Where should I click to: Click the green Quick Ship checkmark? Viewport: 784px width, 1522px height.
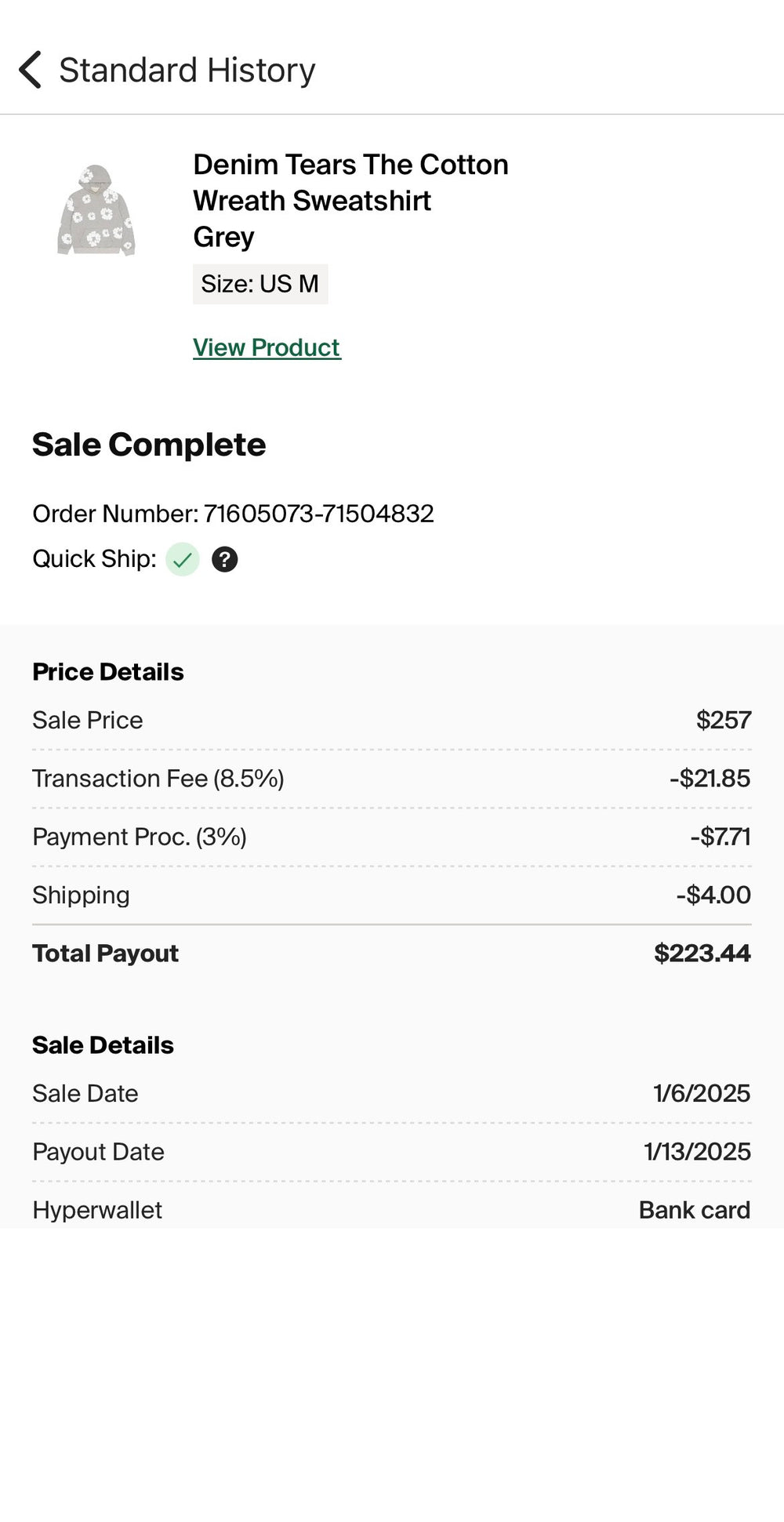coord(183,559)
